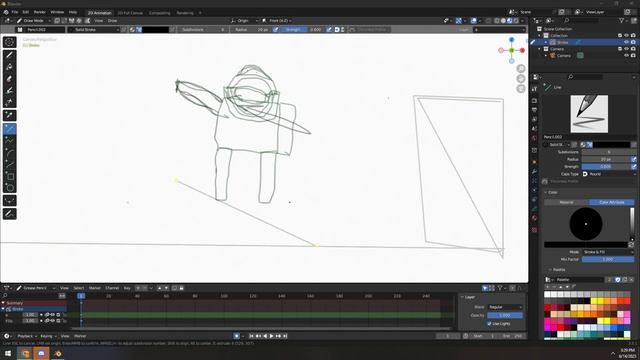Select the Polyline tool
Screen dimensions: 640x360
point(9,141)
